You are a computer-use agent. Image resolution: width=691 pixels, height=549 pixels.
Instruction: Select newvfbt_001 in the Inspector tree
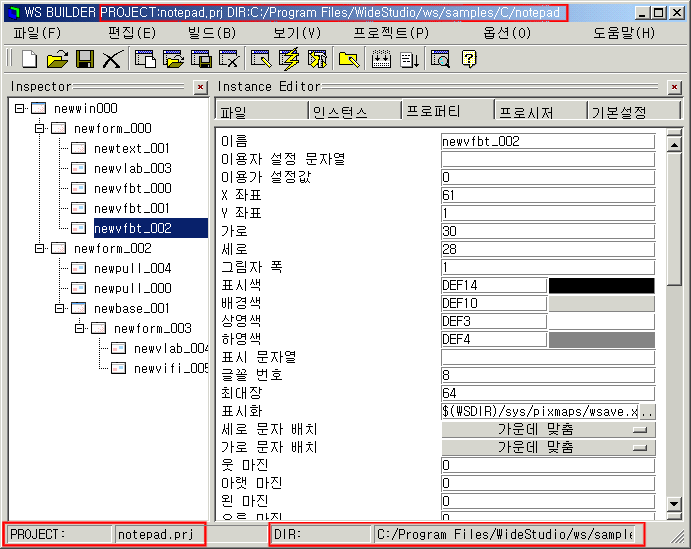click(x=132, y=208)
